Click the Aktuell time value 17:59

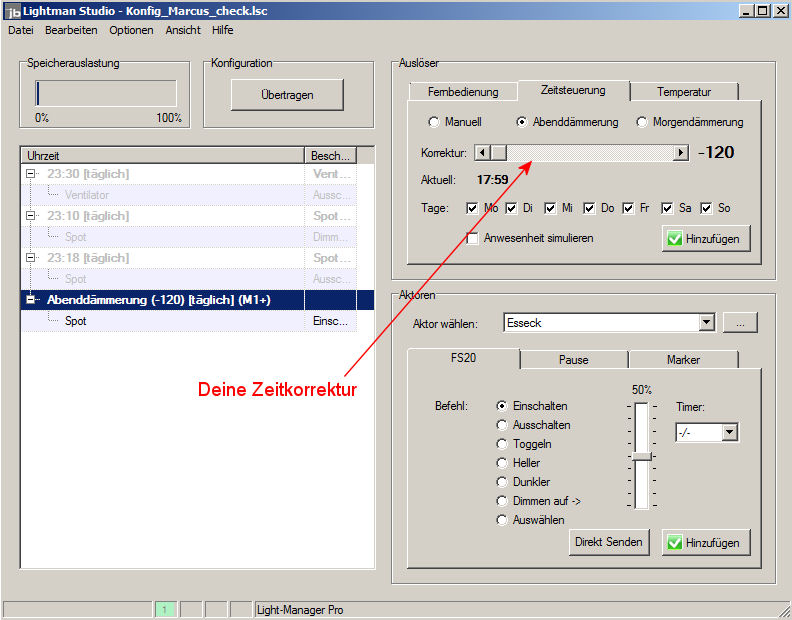tap(492, 180)
